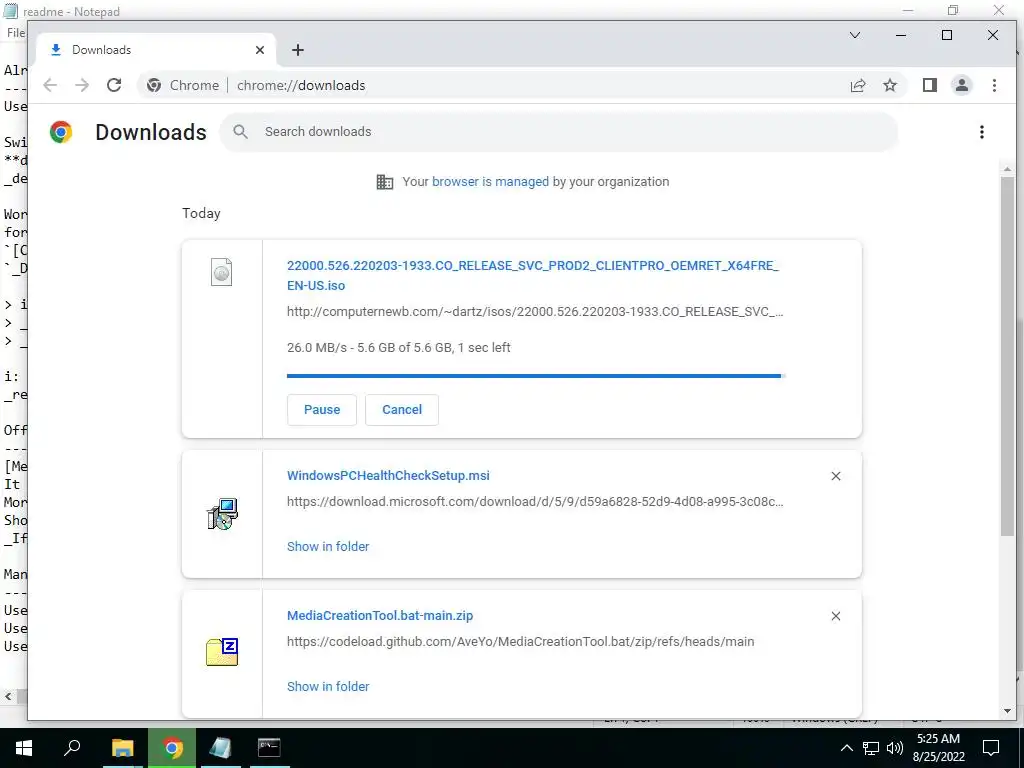Show MediaCreationTool.bat-main.zip in folder
The image size is (1024, 768).
click(328, 686)
